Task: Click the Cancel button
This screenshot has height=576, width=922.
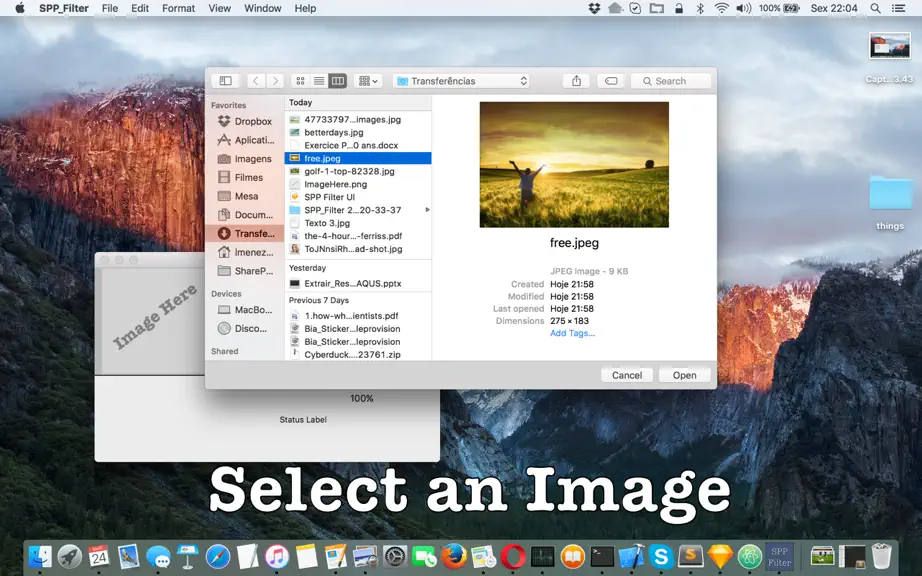Action: coord(627,375)
